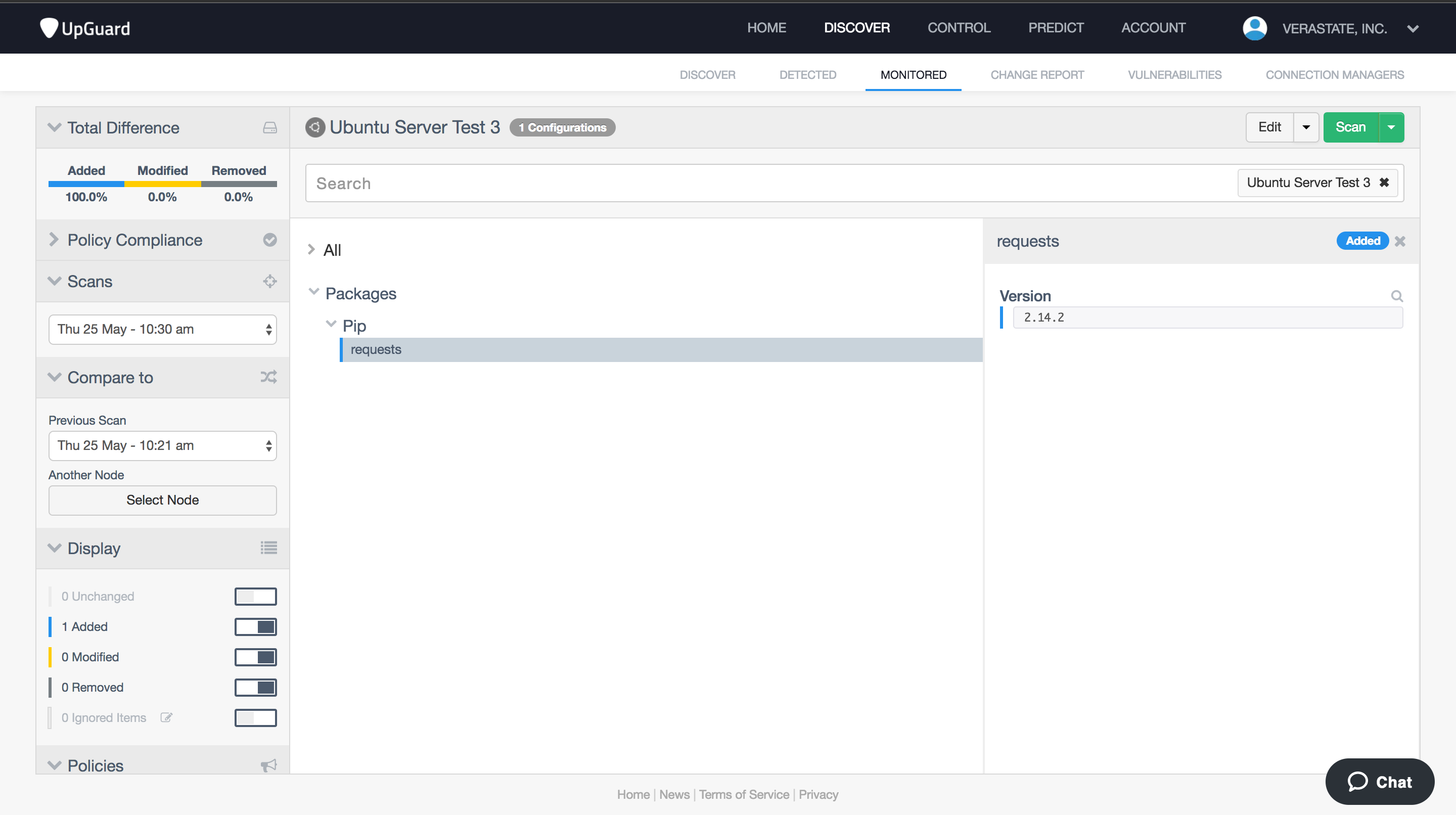The height and width of the screenshot is (815, 1456).
Task: Click the UpGuard logo
Action: point(85,28)
